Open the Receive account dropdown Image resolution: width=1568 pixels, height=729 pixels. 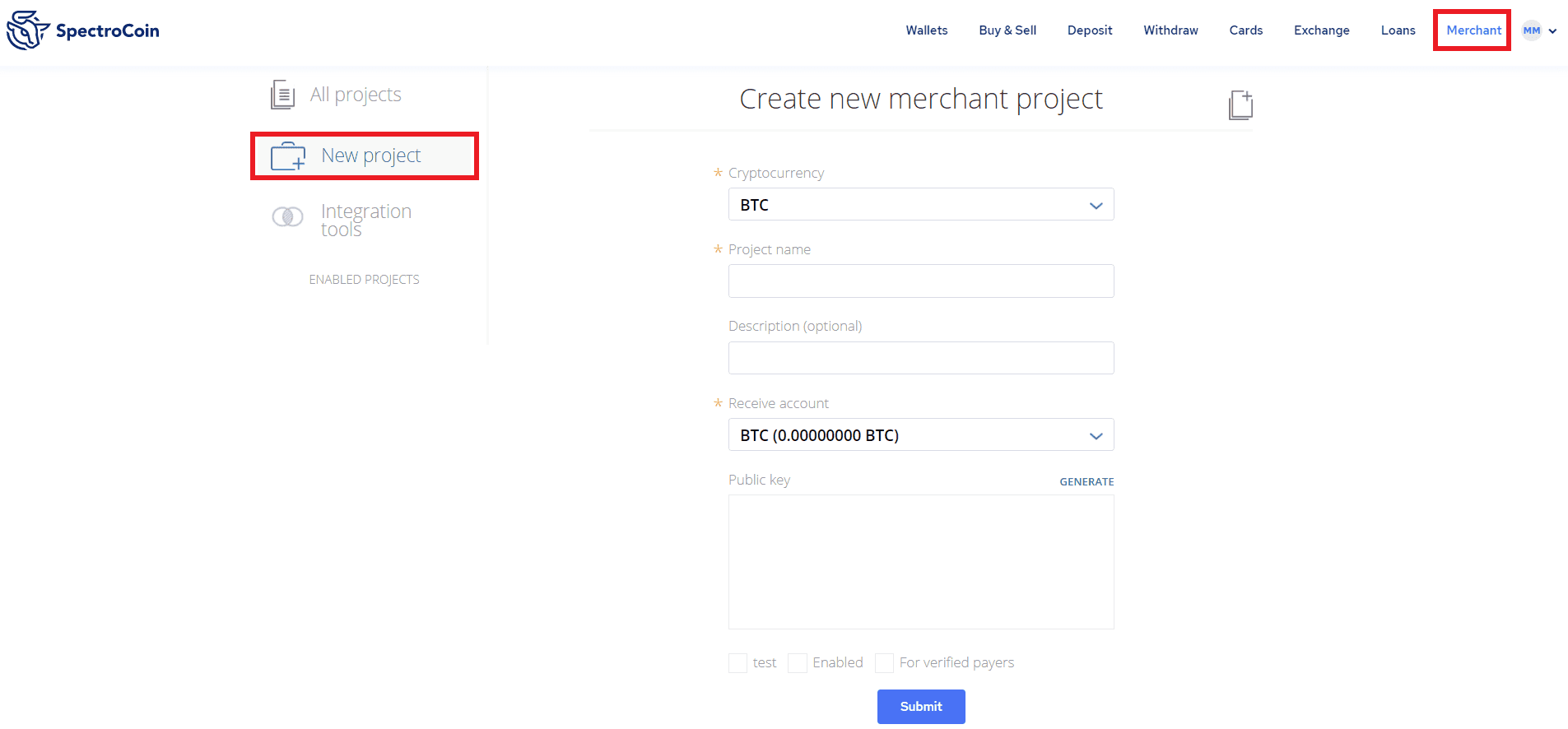[921, 434]
